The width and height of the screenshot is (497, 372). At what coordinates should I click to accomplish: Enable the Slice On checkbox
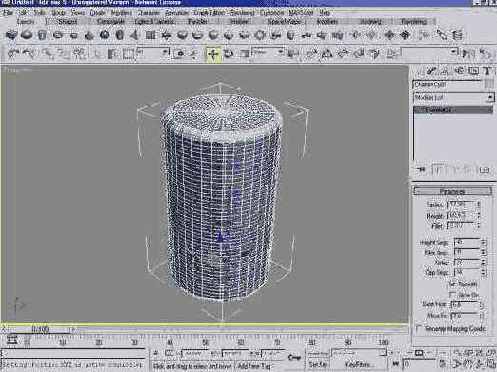(451, 295)
